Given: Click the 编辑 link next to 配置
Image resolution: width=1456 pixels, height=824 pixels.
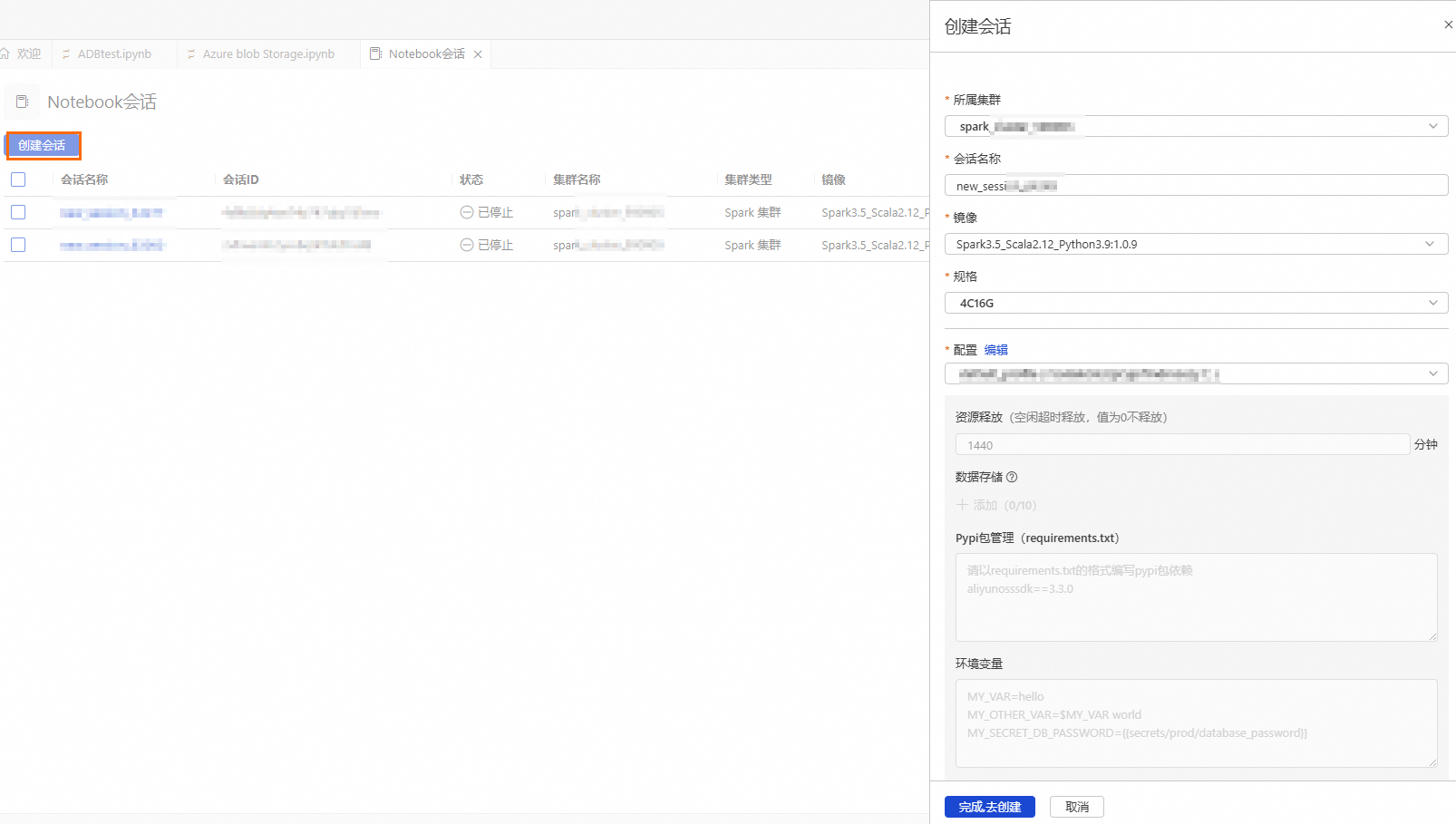Looking at the screenshot, I should click(996, 350).
